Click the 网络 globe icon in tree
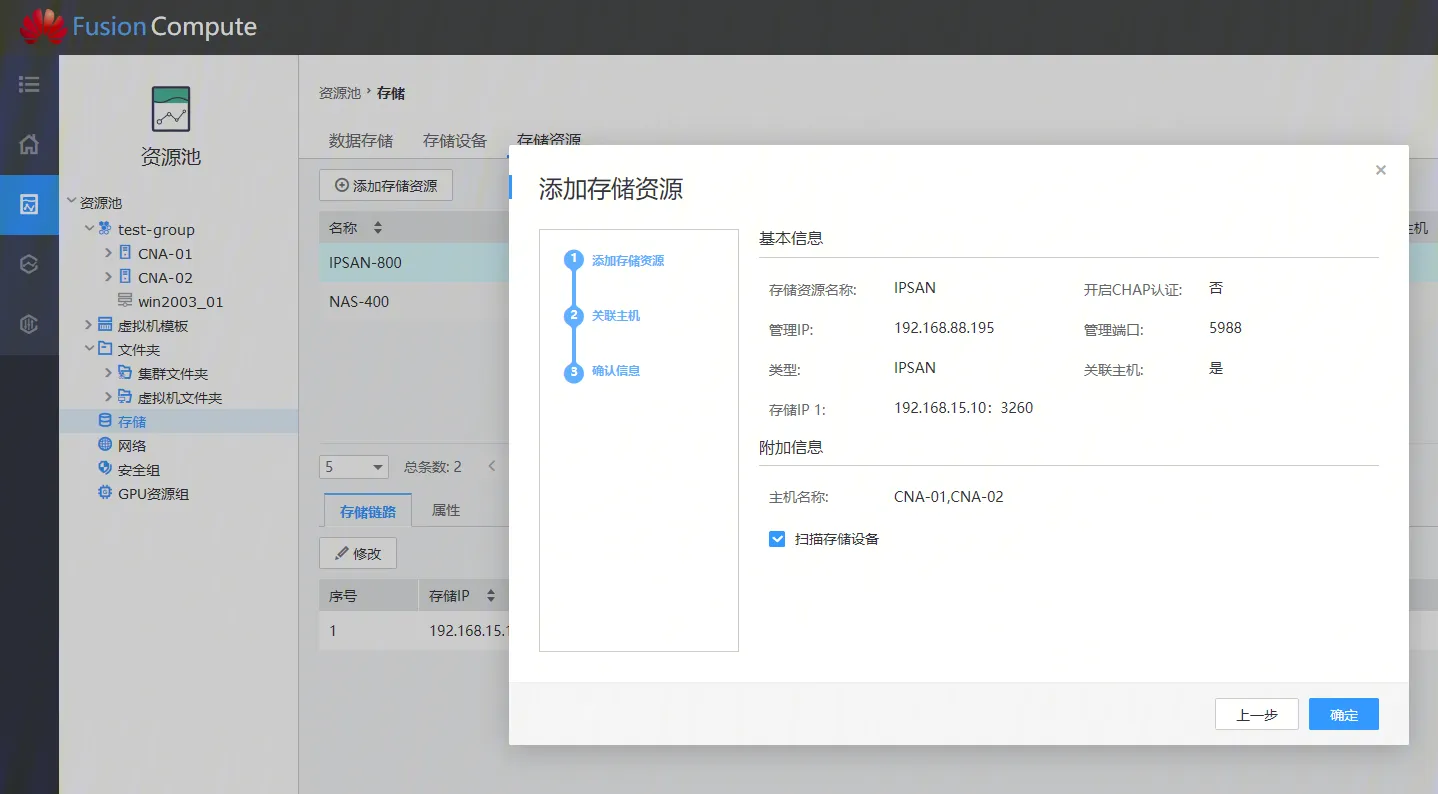Screen dimensions: 1438x794 click(105, 445)
